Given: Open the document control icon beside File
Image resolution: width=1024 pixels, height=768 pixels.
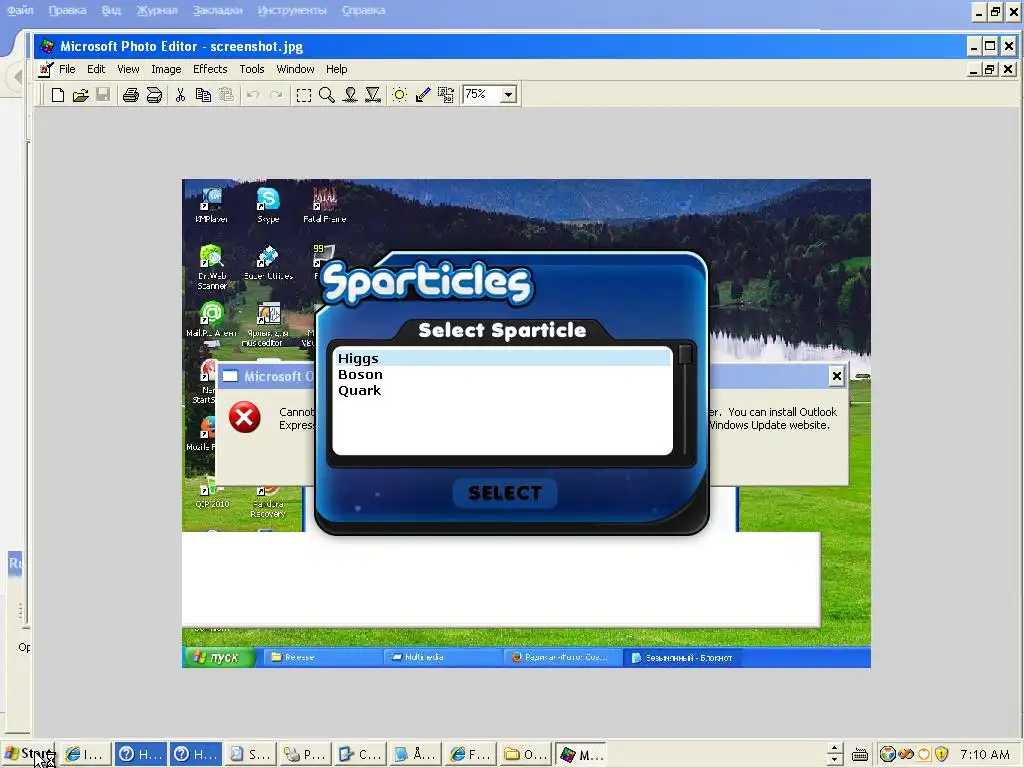Looking at the screenshot, I should point(46,69).
